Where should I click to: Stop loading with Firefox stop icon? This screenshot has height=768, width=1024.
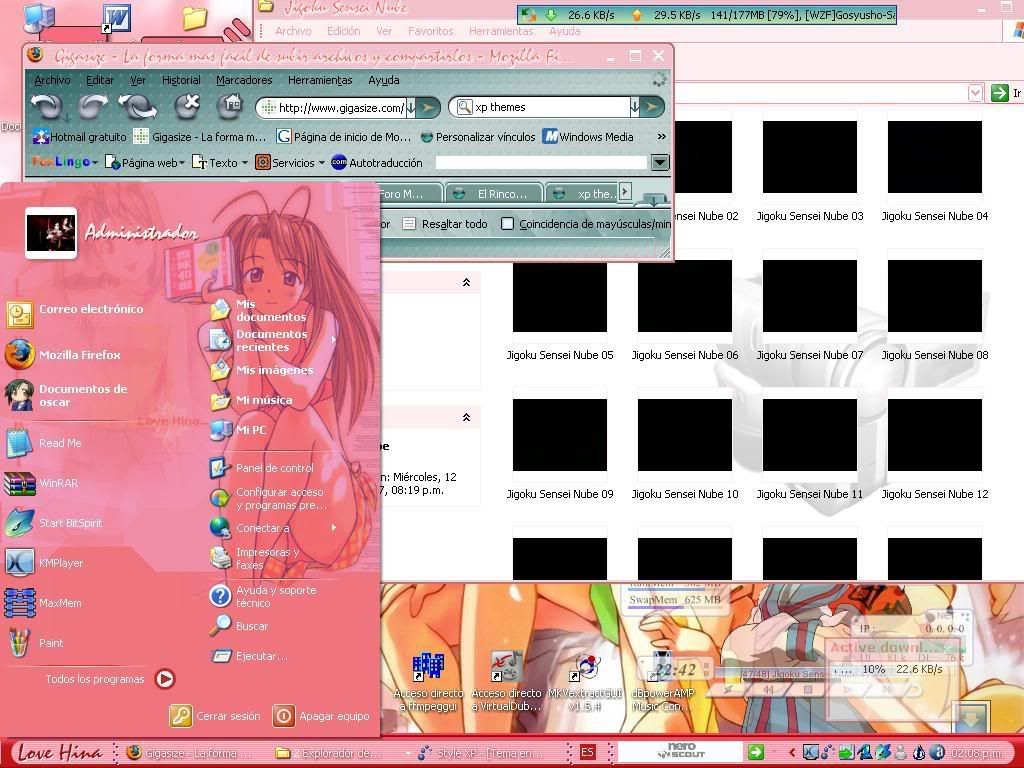[x=187, y=106]
